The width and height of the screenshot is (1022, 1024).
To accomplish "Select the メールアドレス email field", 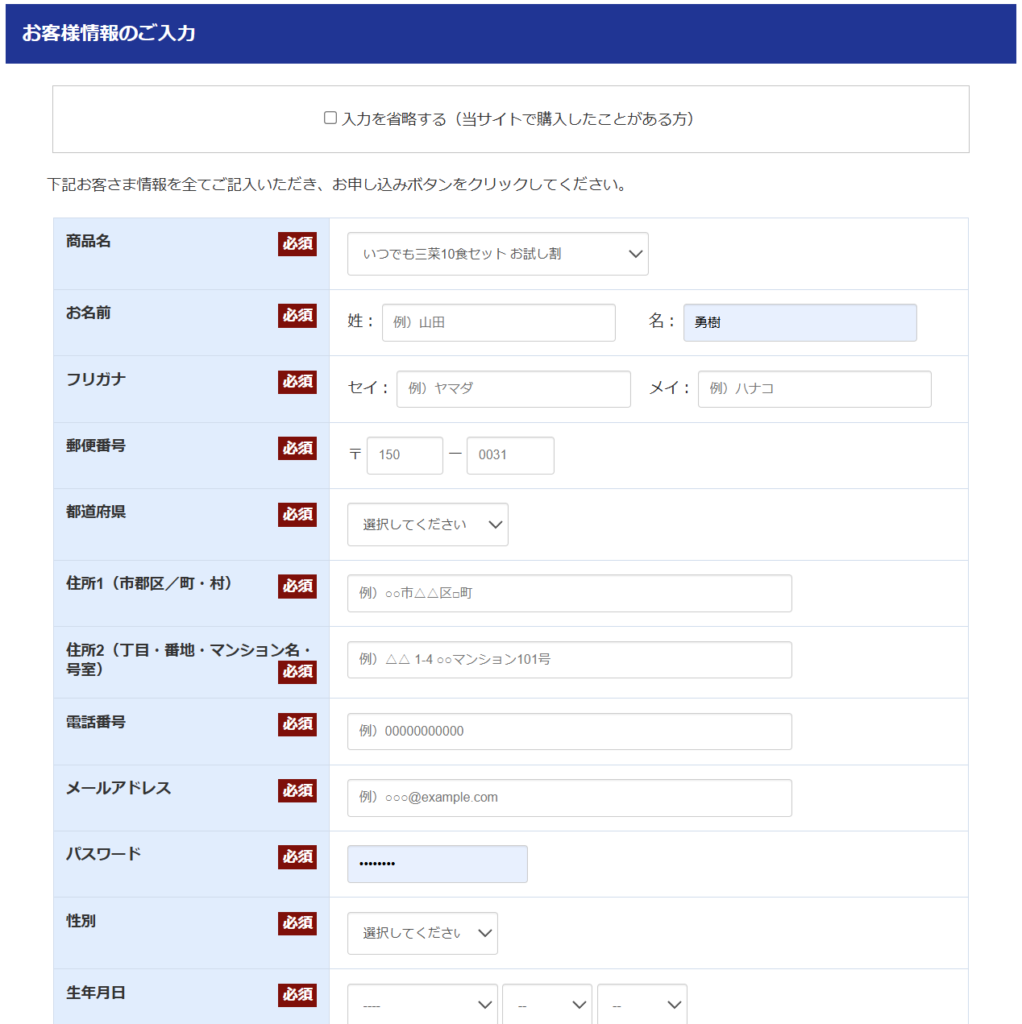I will pos(569,798).
